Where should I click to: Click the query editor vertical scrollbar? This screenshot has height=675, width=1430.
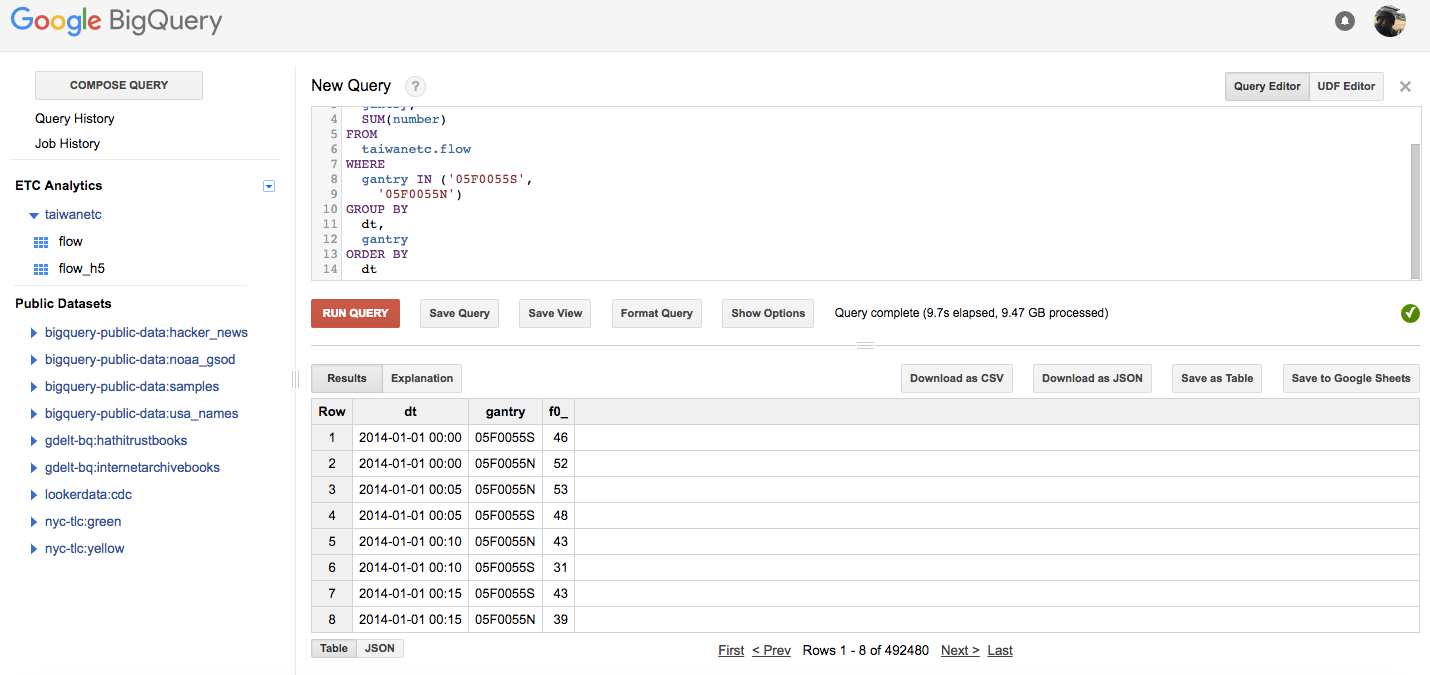click(x=1415, y=210)
